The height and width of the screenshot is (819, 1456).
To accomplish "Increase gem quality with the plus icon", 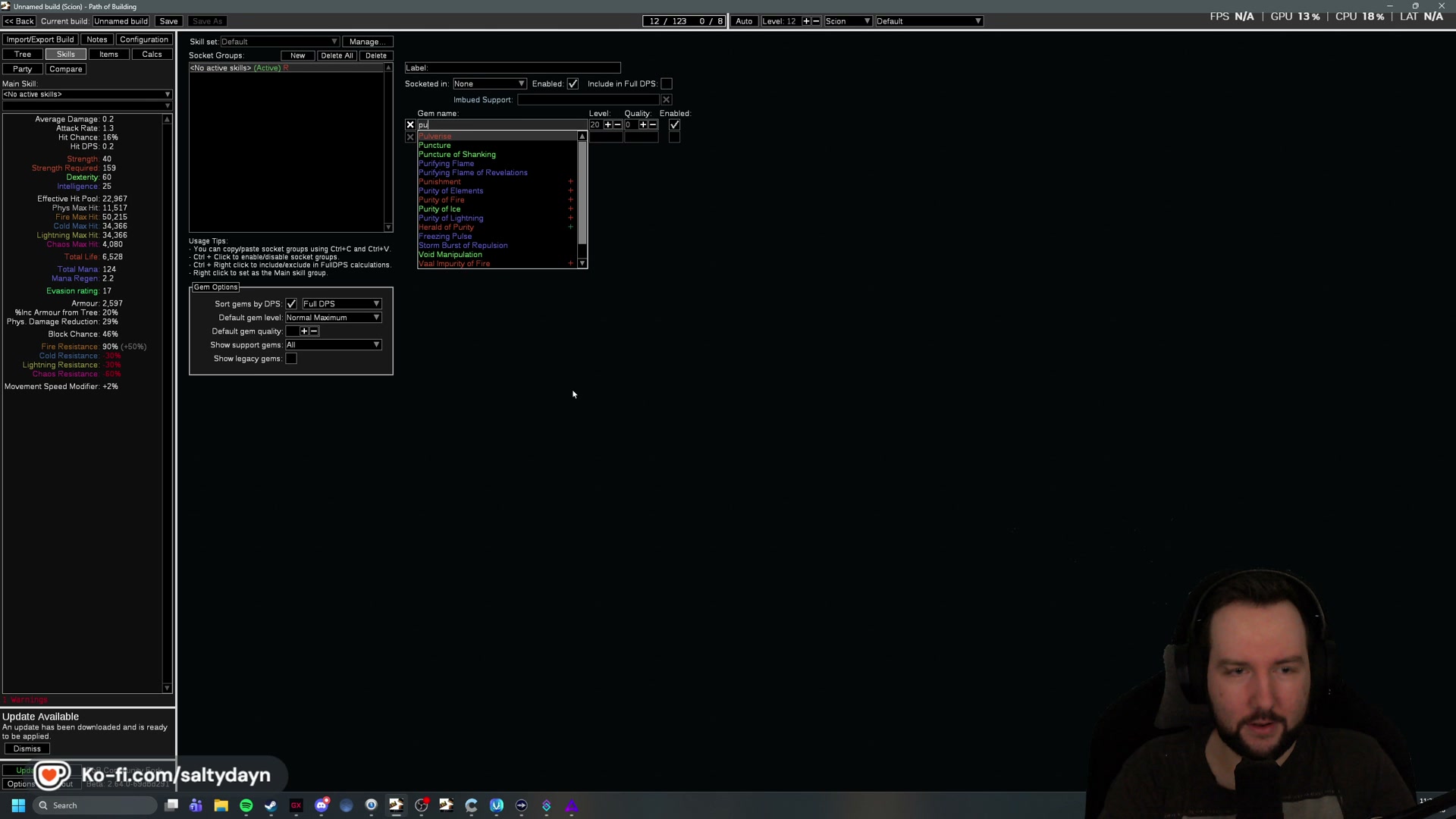I will click(643, 125).
